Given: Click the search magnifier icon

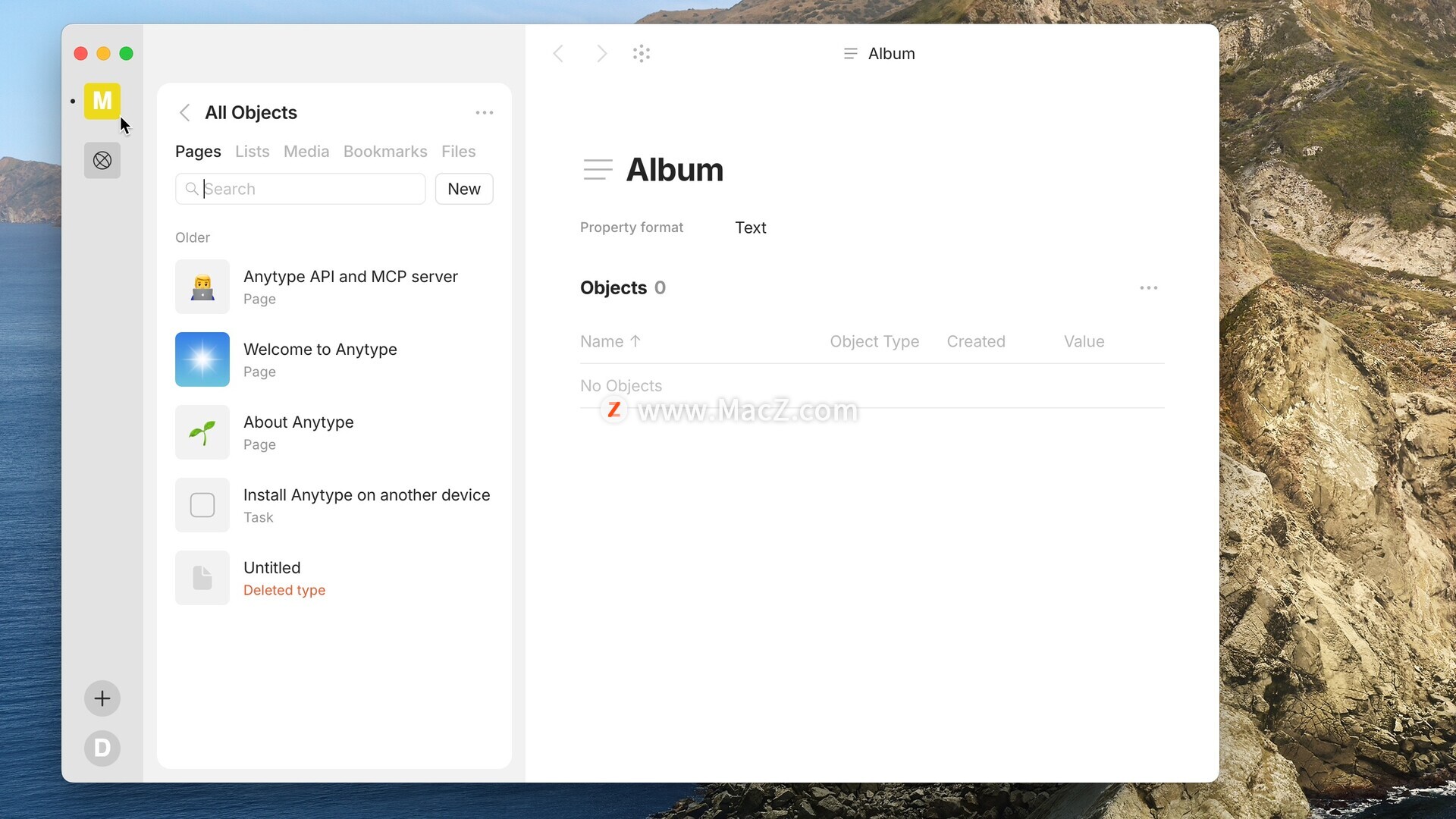Looking at the screenshot, I should tap(192, 189).
